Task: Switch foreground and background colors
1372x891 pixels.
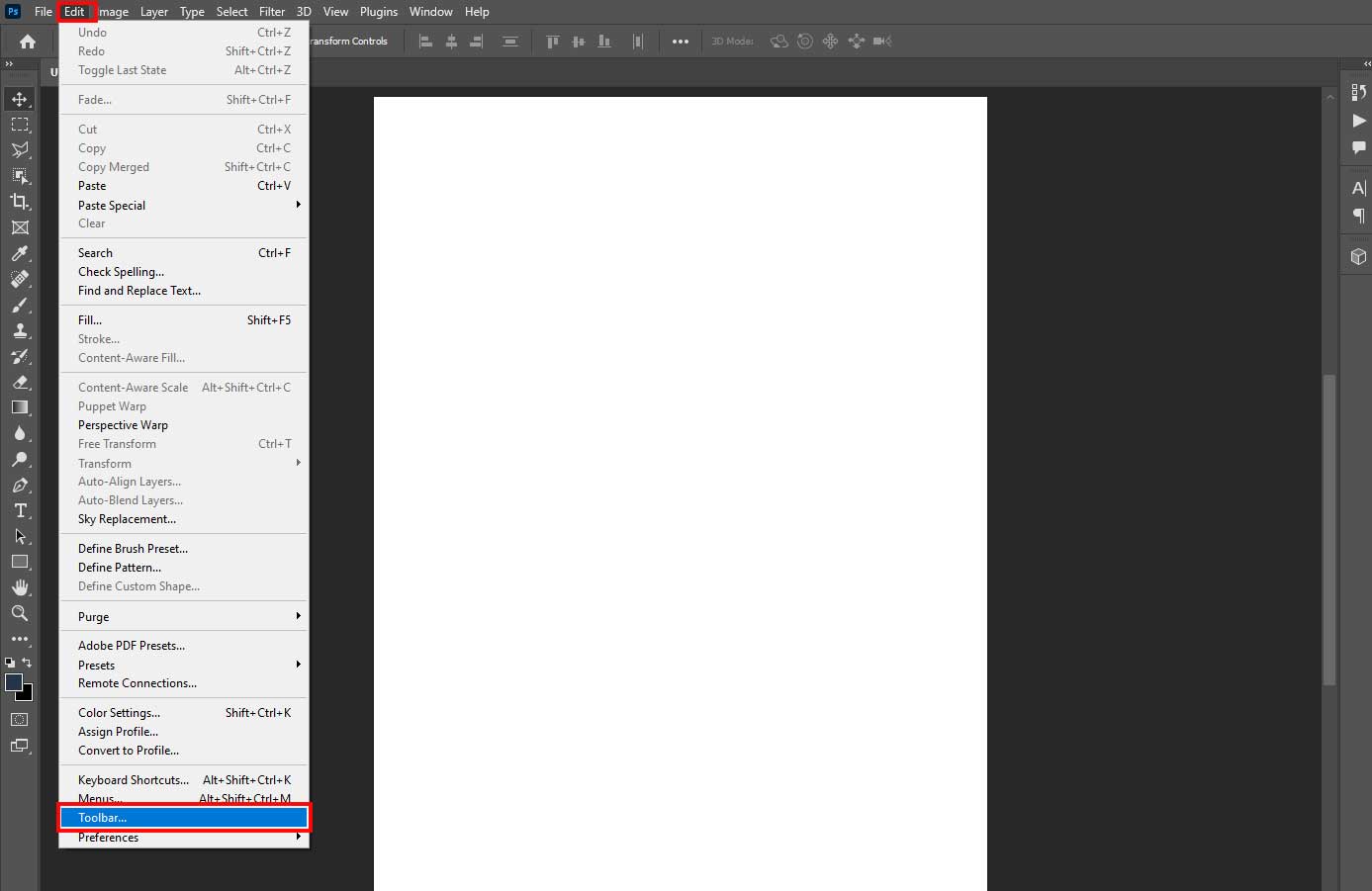Action: [x=27, y=663]
